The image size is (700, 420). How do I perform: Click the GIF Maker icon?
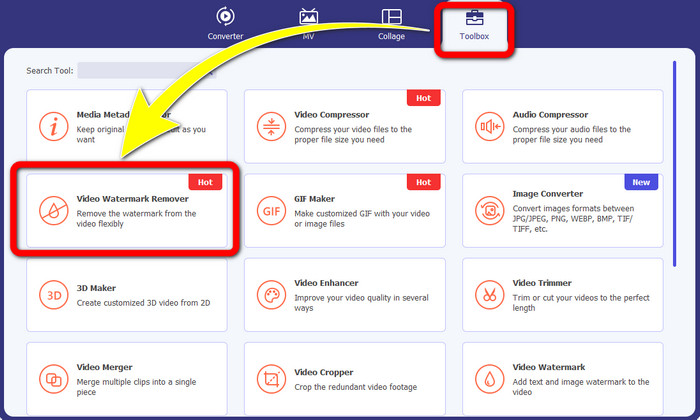tap(271, 211)
